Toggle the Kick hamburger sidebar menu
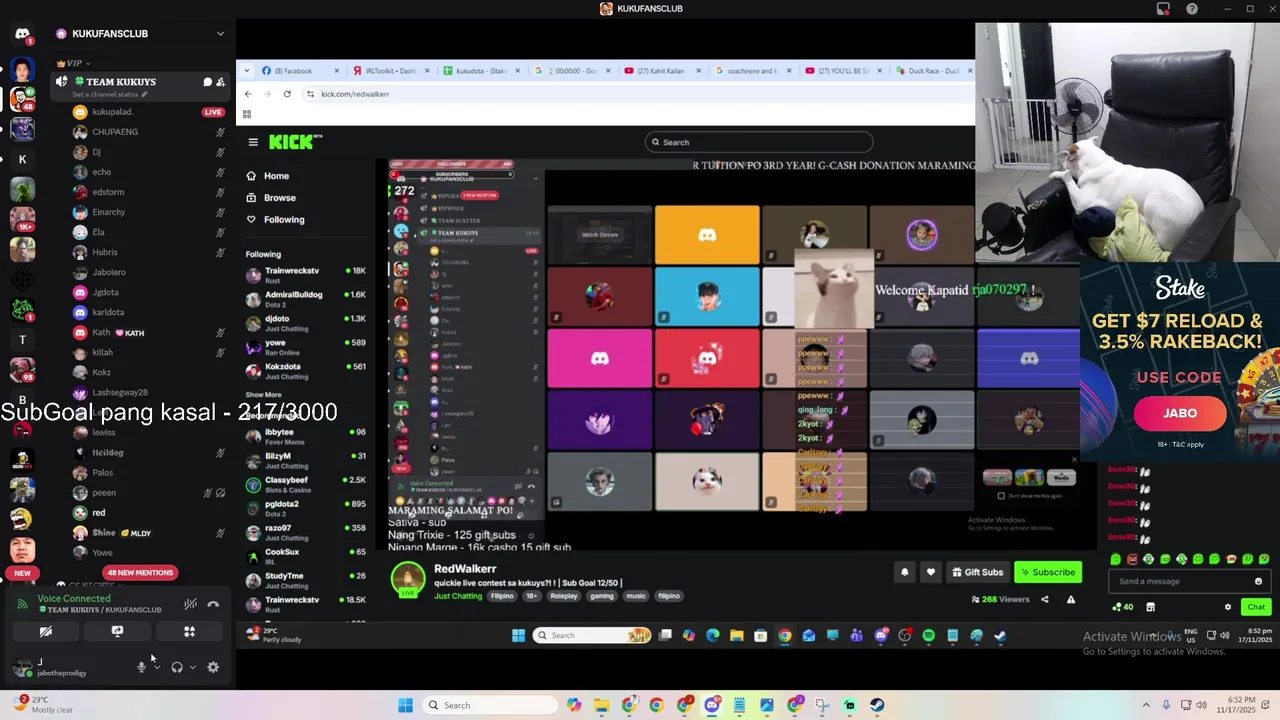Image resolution: width=1280 pixels, height=720 pixels. (x=253, y=142)
